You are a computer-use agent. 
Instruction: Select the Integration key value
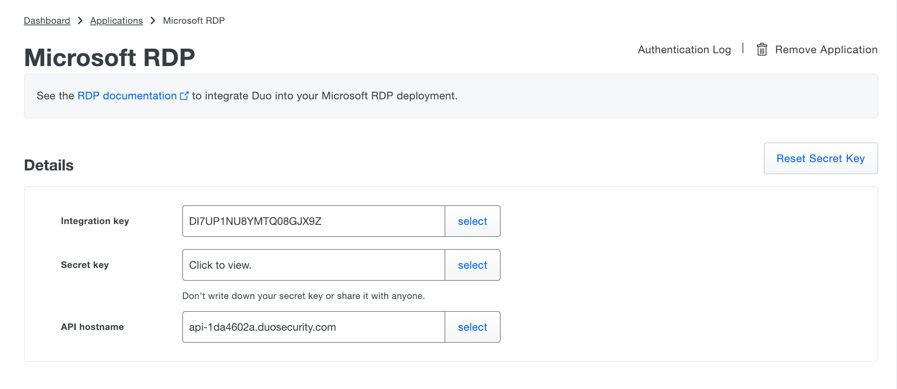[473, 221]
